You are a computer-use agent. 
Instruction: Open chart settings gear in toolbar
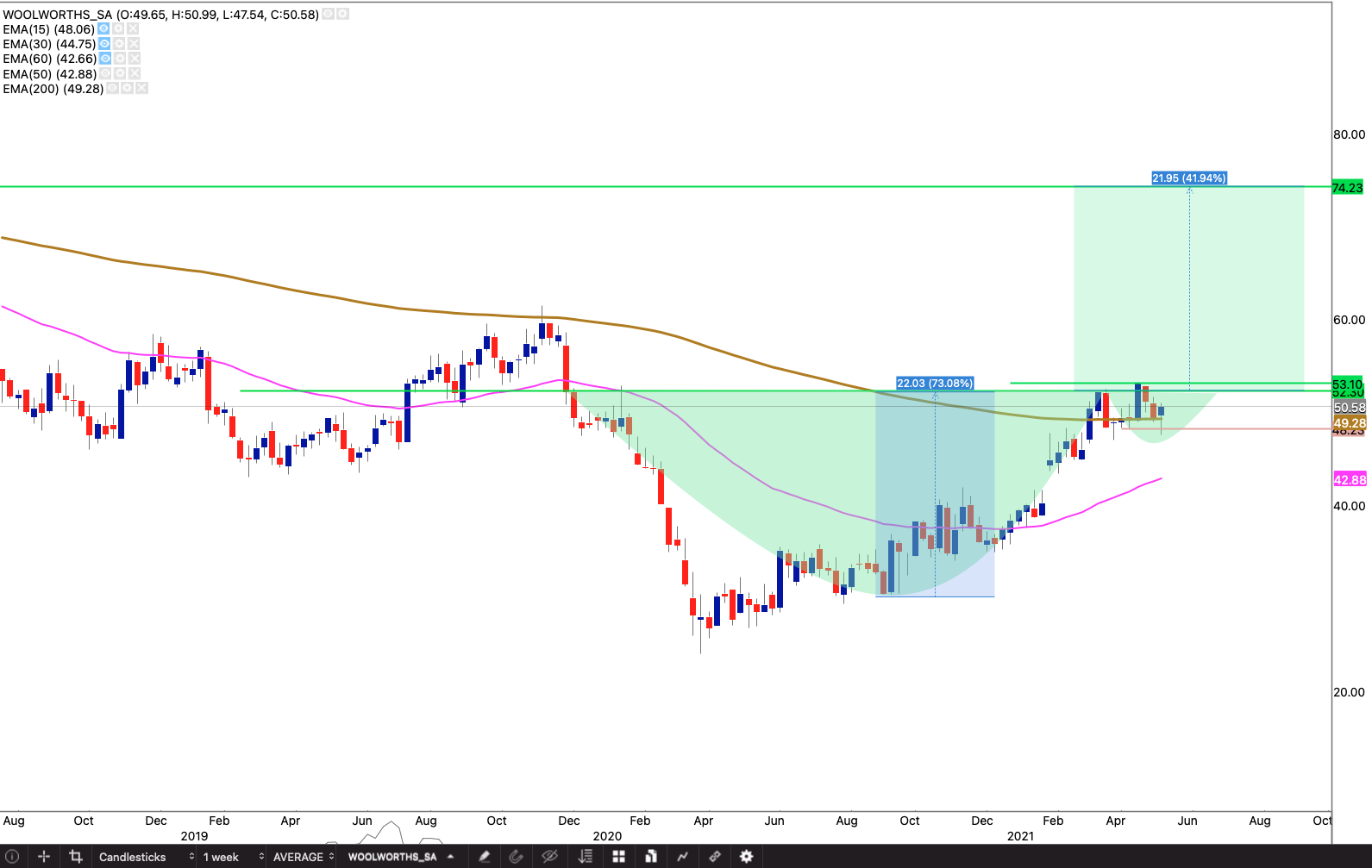[x=747, y=857]
